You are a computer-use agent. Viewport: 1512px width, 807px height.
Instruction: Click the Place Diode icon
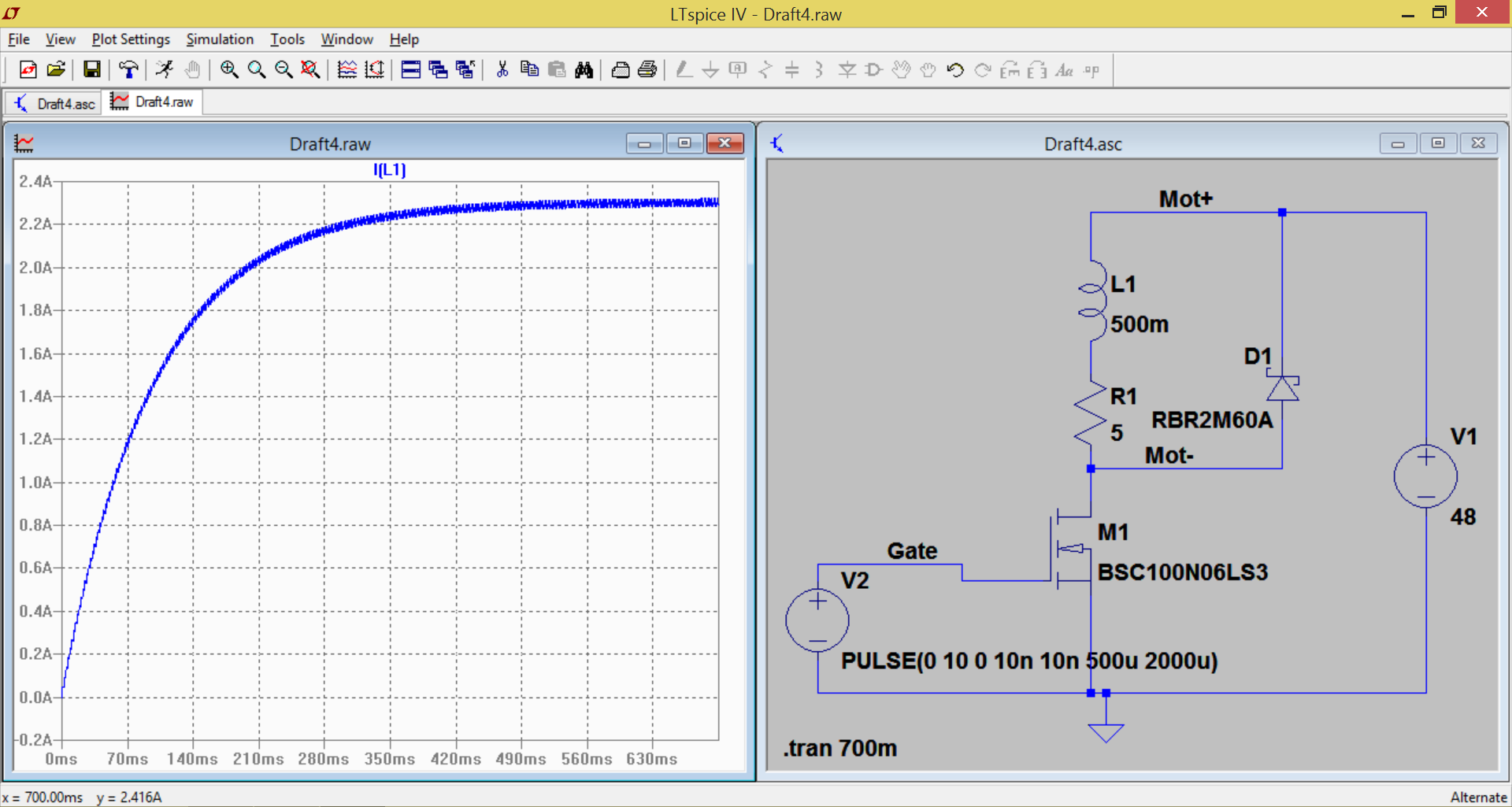pyautogui.click(x=847, y=70)
